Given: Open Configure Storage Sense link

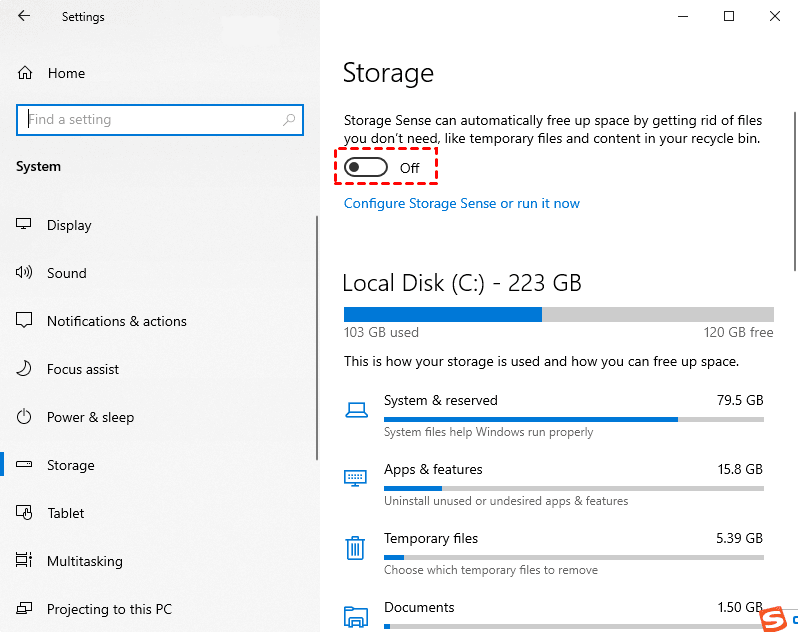Looking at the screenshot, I should click(461, 203).
